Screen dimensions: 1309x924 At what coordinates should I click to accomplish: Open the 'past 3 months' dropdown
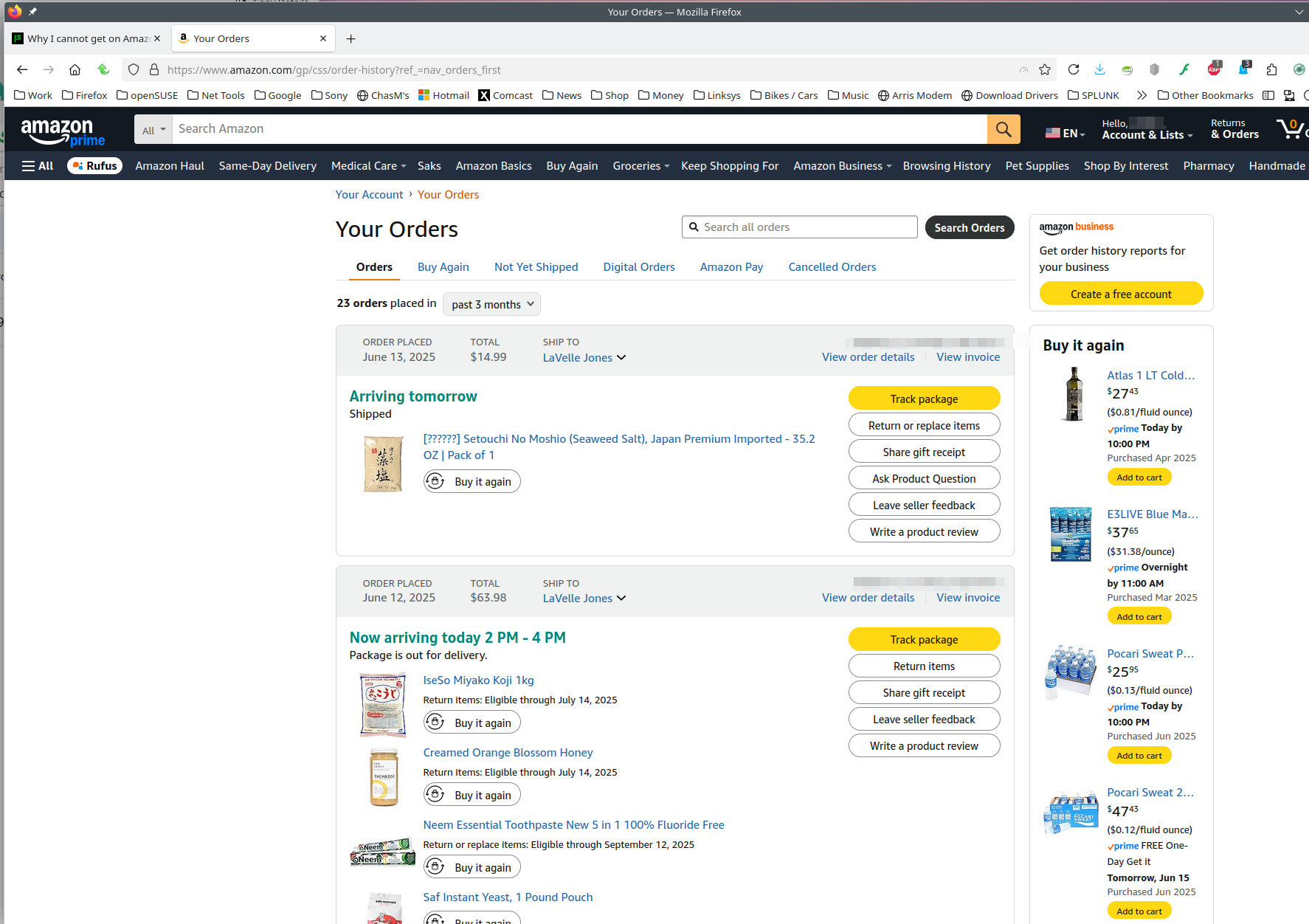[x=491, y=304]
